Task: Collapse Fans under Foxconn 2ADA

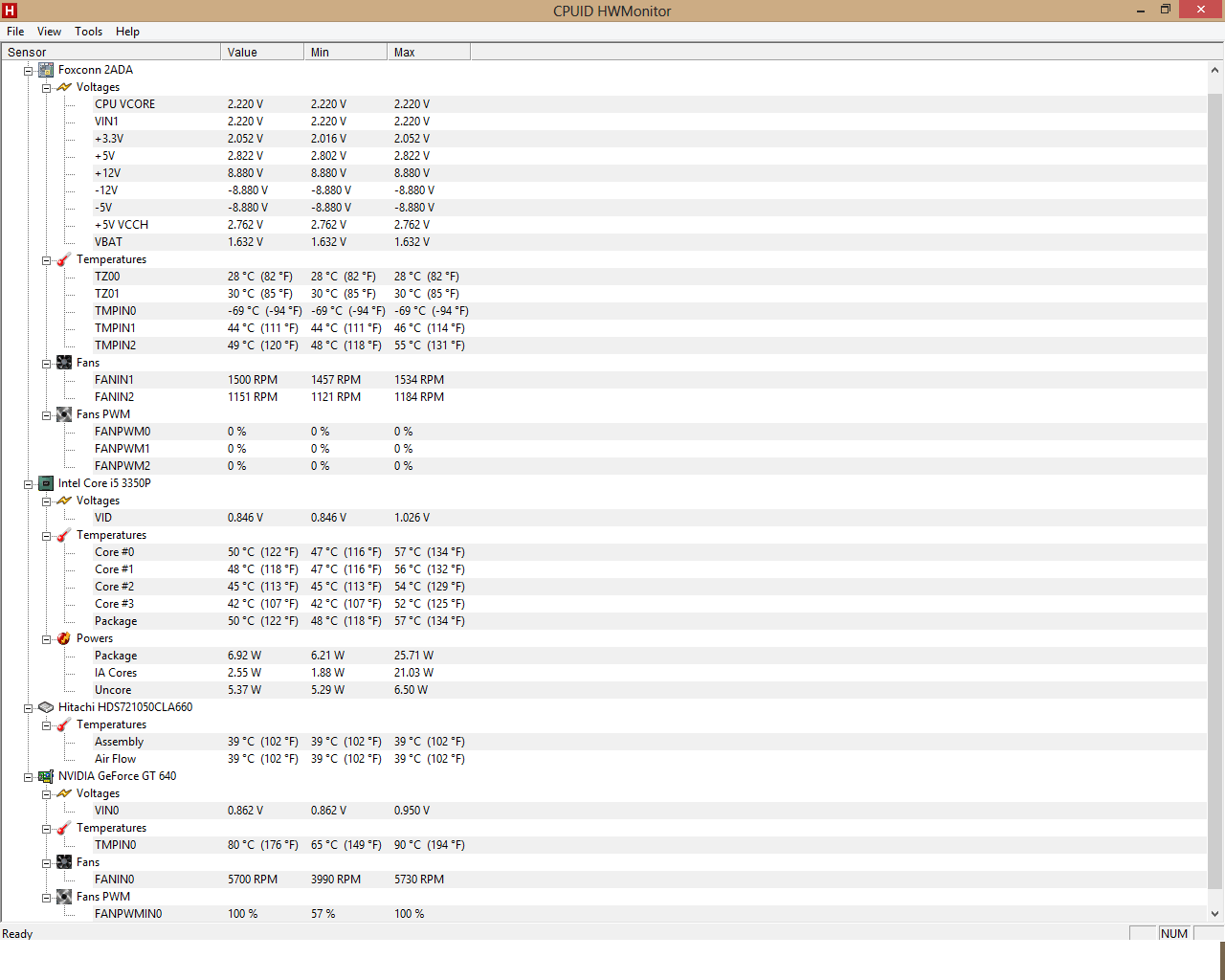Action: tap(46, 364)
